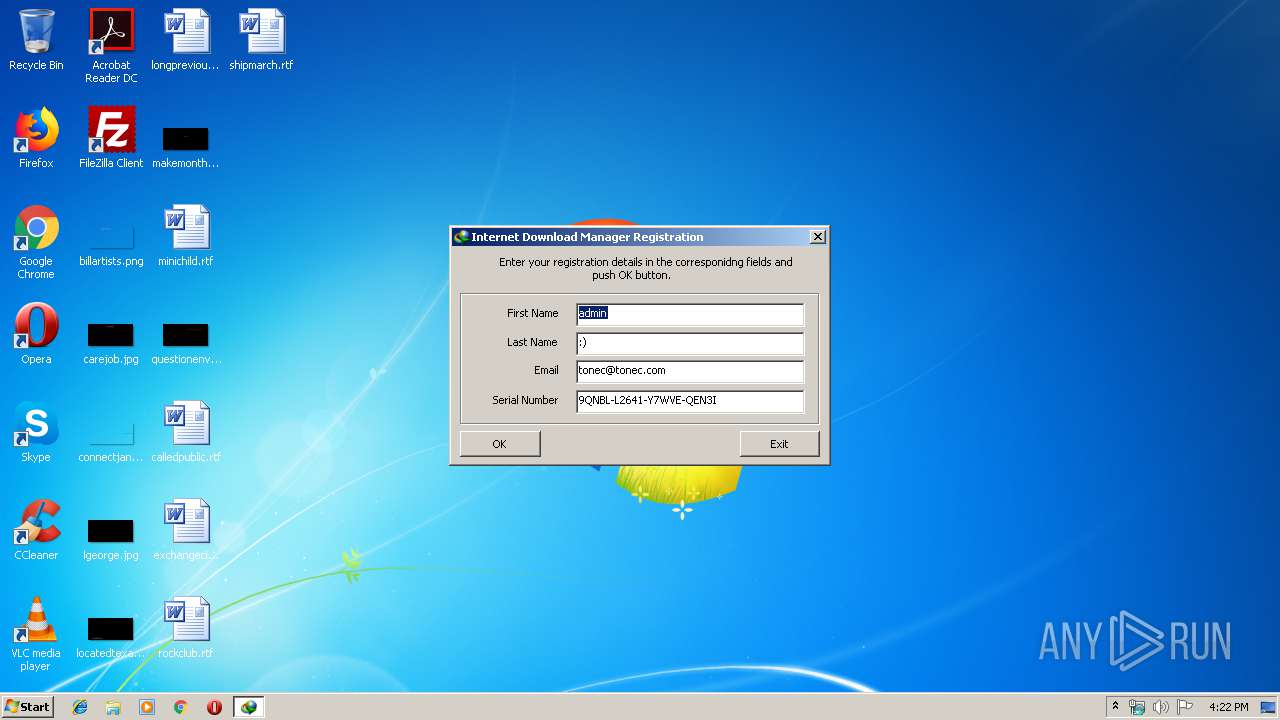Select billartists.png file icon

click(111, 244)
